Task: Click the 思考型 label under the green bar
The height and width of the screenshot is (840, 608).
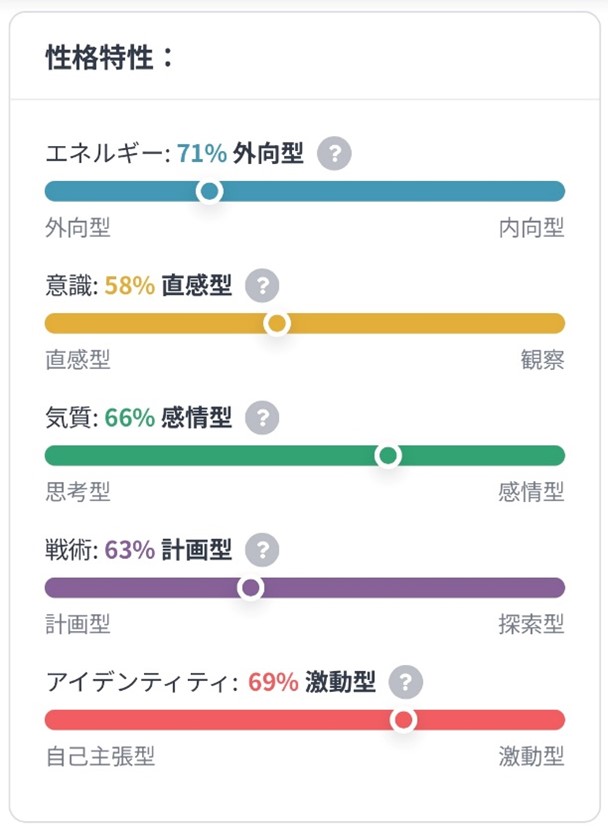Action: click(78, 492)
